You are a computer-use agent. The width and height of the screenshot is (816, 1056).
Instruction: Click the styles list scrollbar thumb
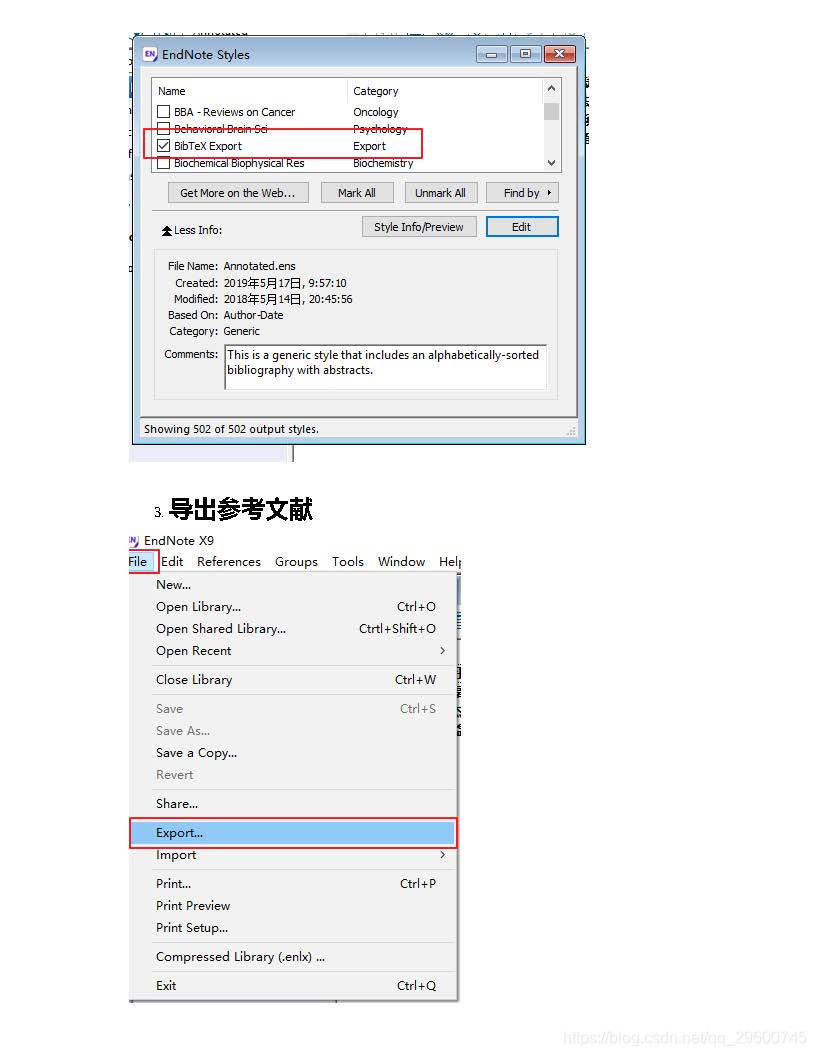(x=551, y=111)
